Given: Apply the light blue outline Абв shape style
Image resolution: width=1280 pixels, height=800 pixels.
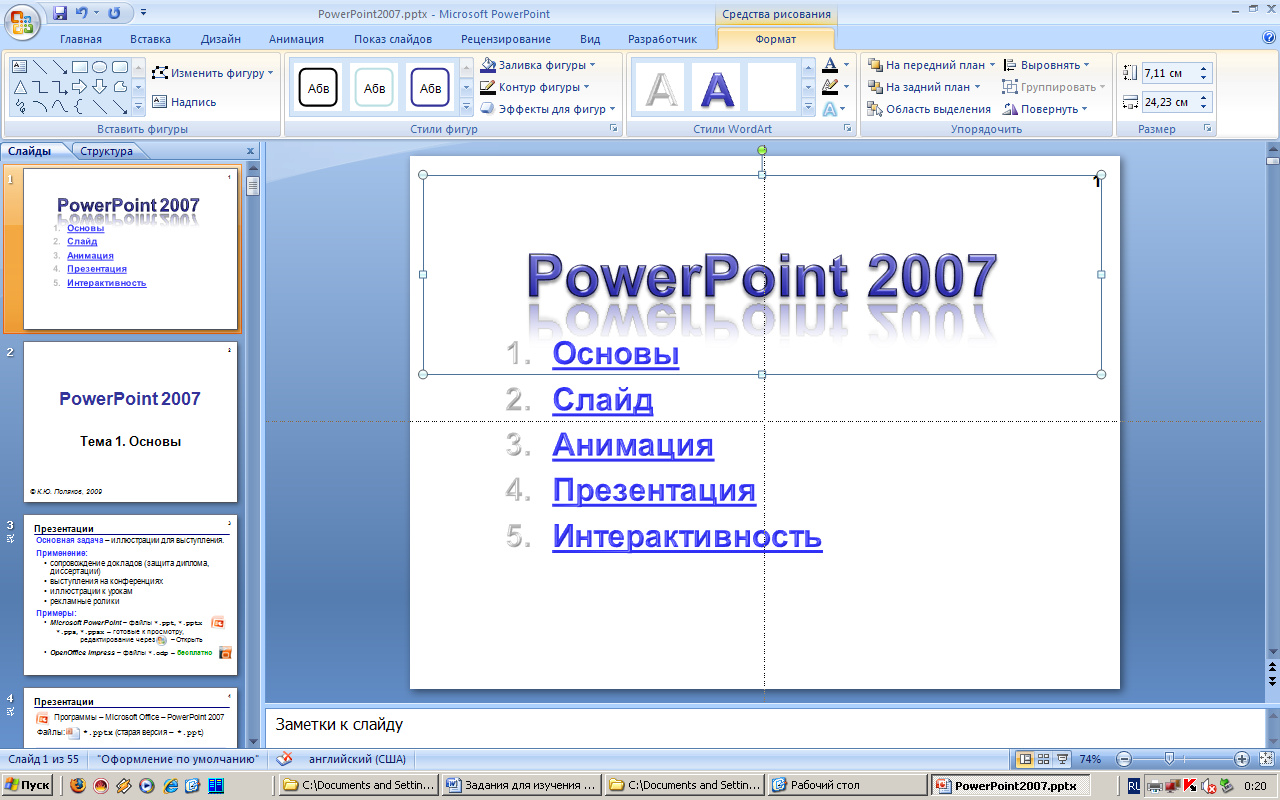Looking at the screenshot, I should click(x=374, y=88).
